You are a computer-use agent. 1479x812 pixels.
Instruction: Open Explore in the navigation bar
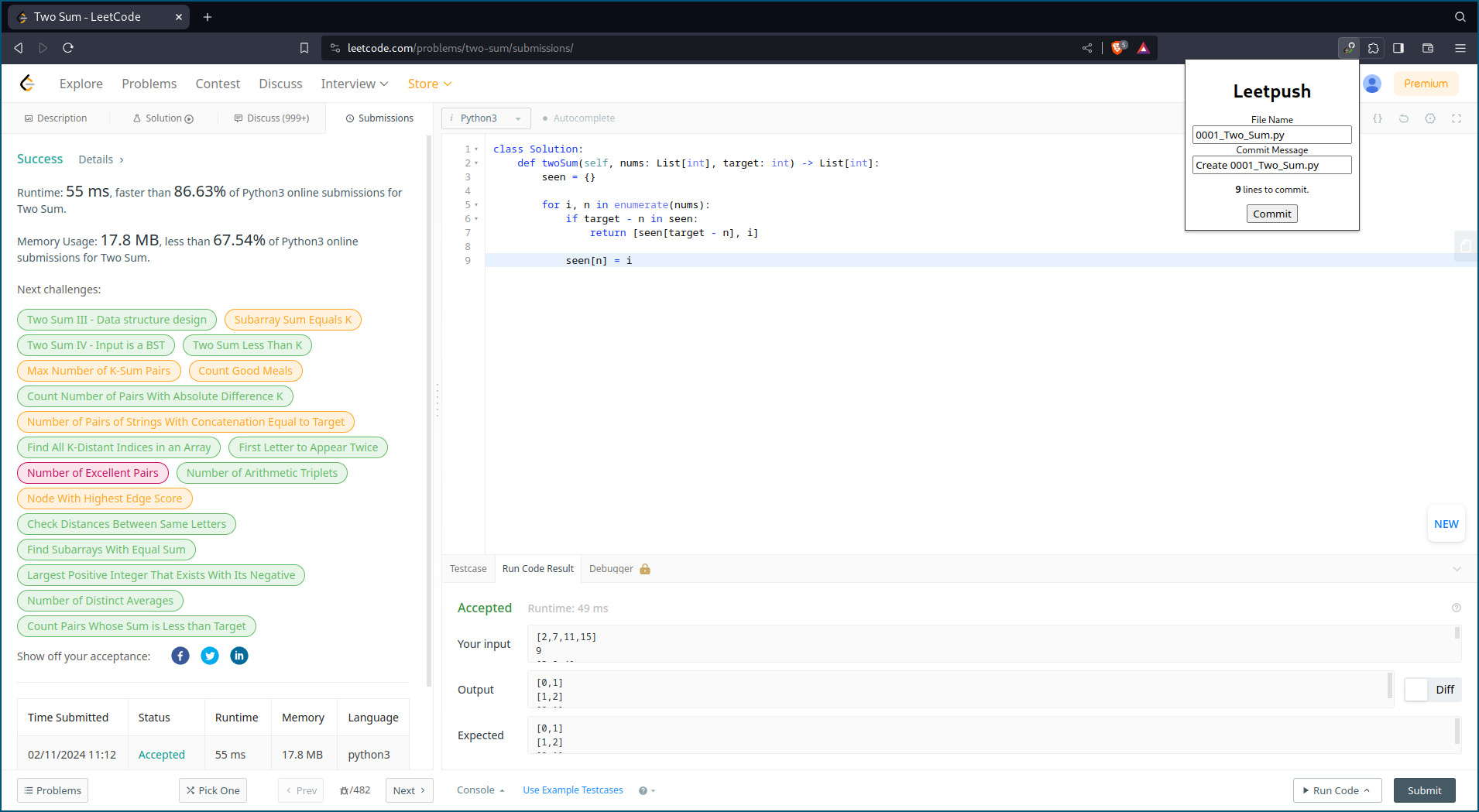81,84
